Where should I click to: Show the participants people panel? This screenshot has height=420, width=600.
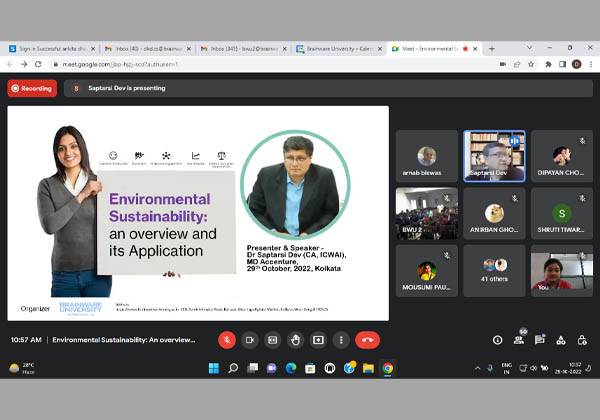[518, 340]
